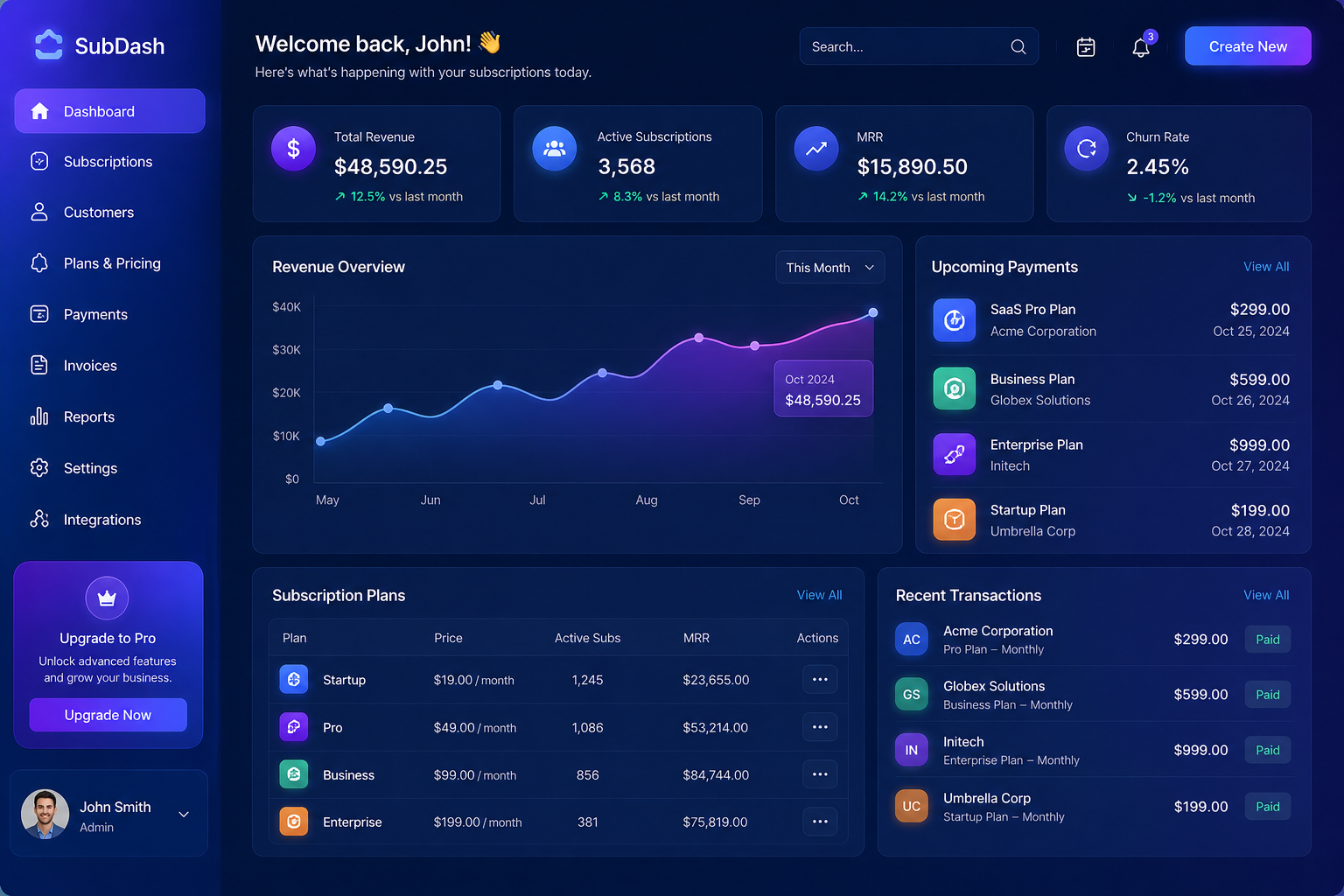The height and width of the screenshot is (896, 1344).
Task: Click View All next to Upcoming Payments
Action: click(x=1266, y=267)
